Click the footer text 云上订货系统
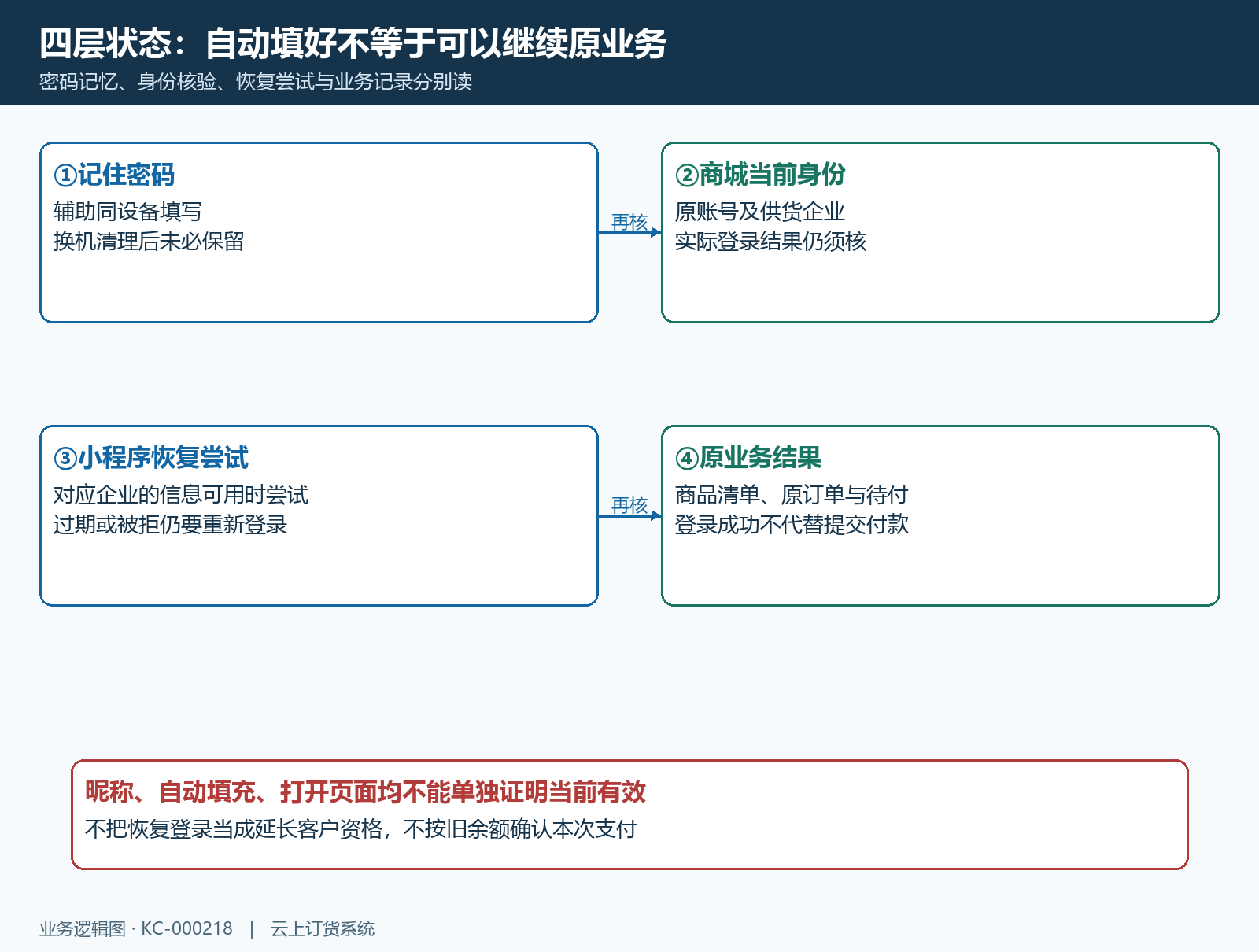Screen dimensions: 1259x952 pyautogui.click(x=323, y=929)
